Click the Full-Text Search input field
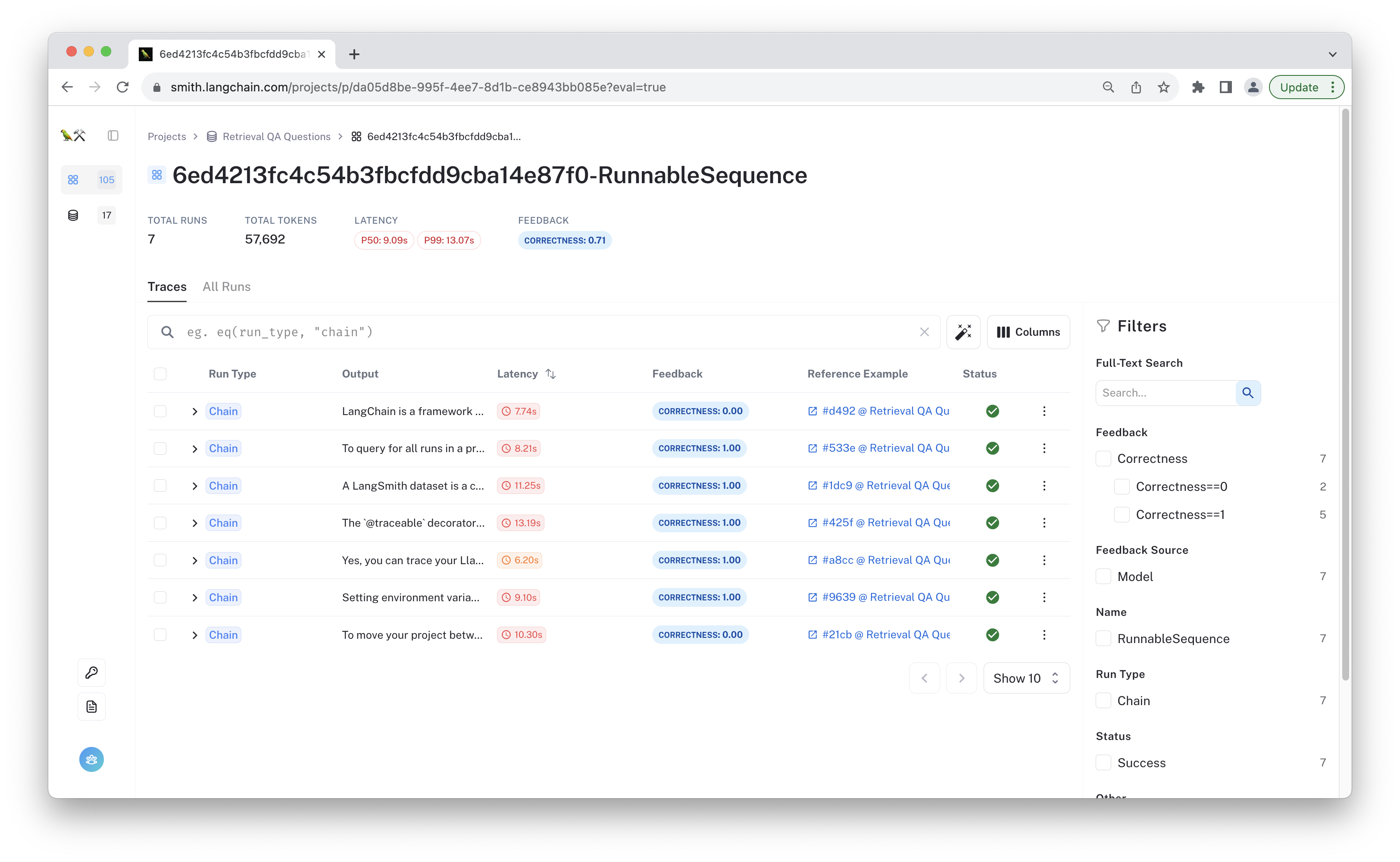This screenshot has width=1400, height=862. 1166,393
